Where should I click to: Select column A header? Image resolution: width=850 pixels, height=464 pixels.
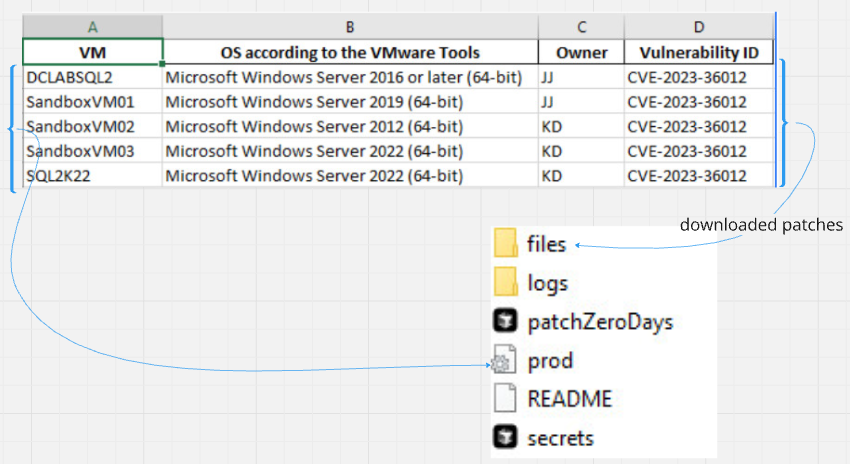click(x=92, y=27)
